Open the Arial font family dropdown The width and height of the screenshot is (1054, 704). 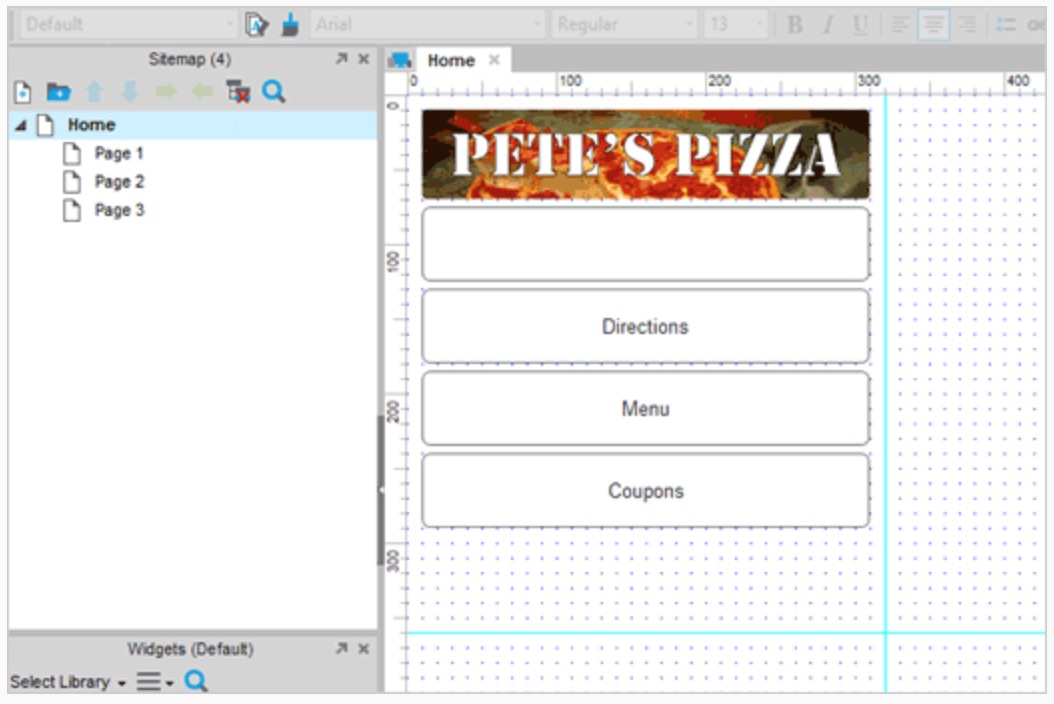tap(428, 25)
